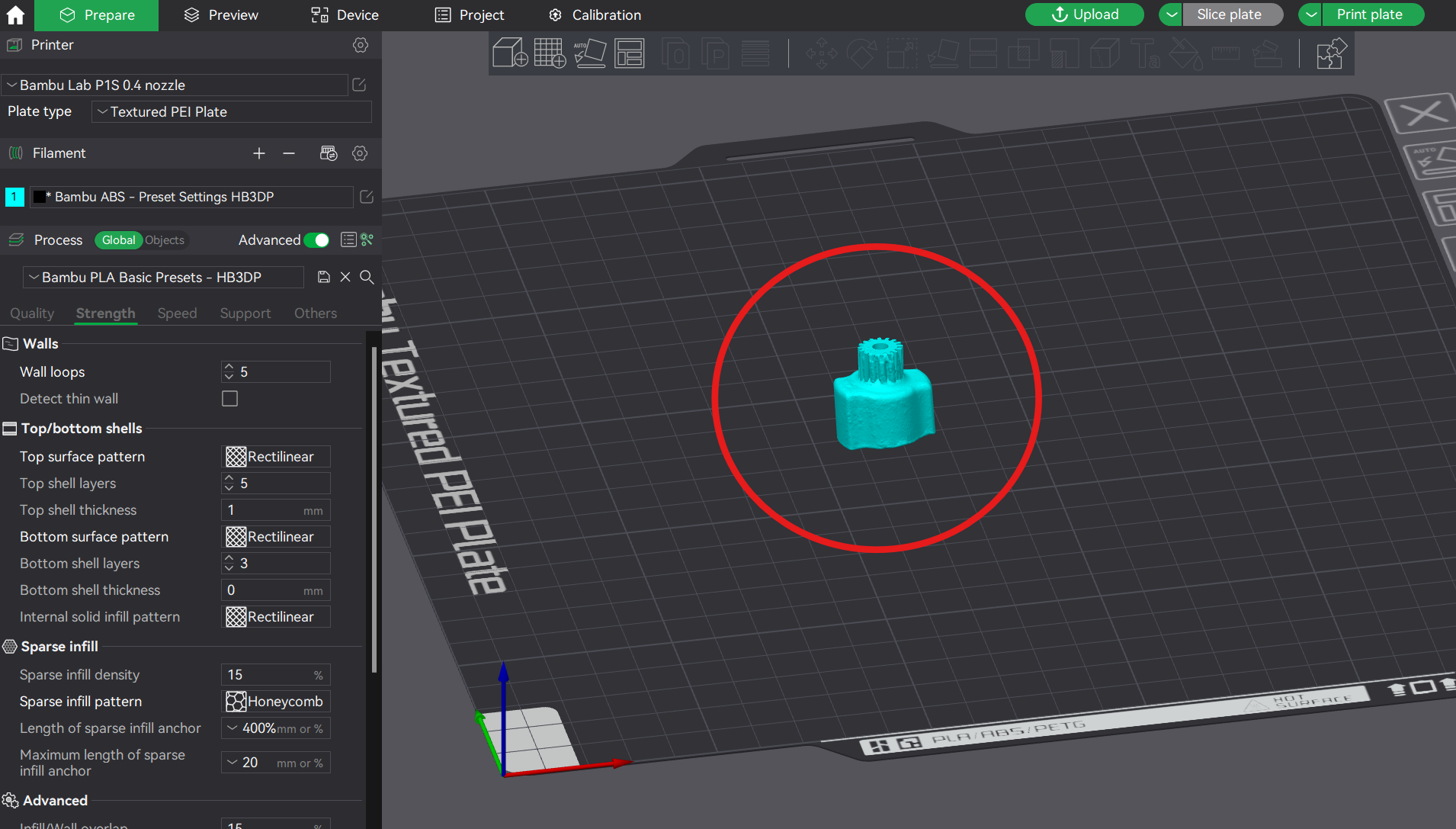Open the Bambu PLA Basic Presets dropdown

(x=163, y=278)
